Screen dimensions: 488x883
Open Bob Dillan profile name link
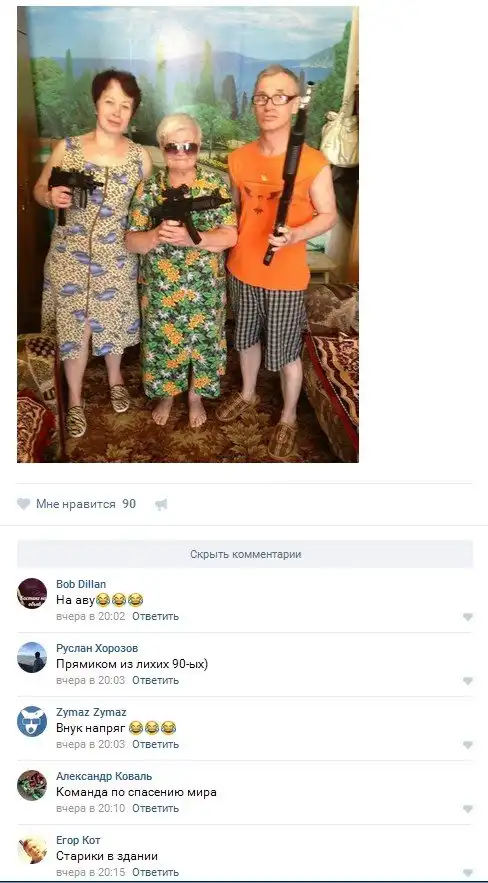[x=81, y=584]
